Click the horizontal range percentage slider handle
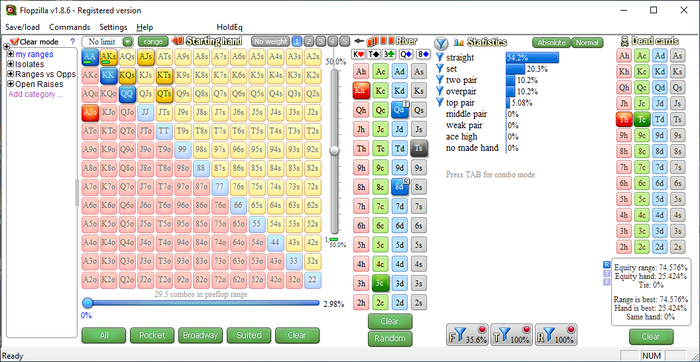700x362 pixels. (x=88, y=304)
